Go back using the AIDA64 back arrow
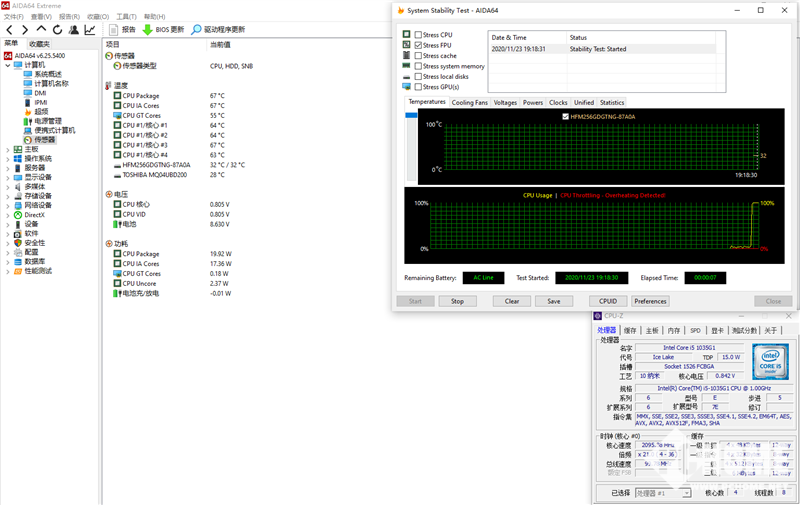Image resolution: width=800 pixels, height=505 pixels. pyautogui.click(x=9, y=30)
